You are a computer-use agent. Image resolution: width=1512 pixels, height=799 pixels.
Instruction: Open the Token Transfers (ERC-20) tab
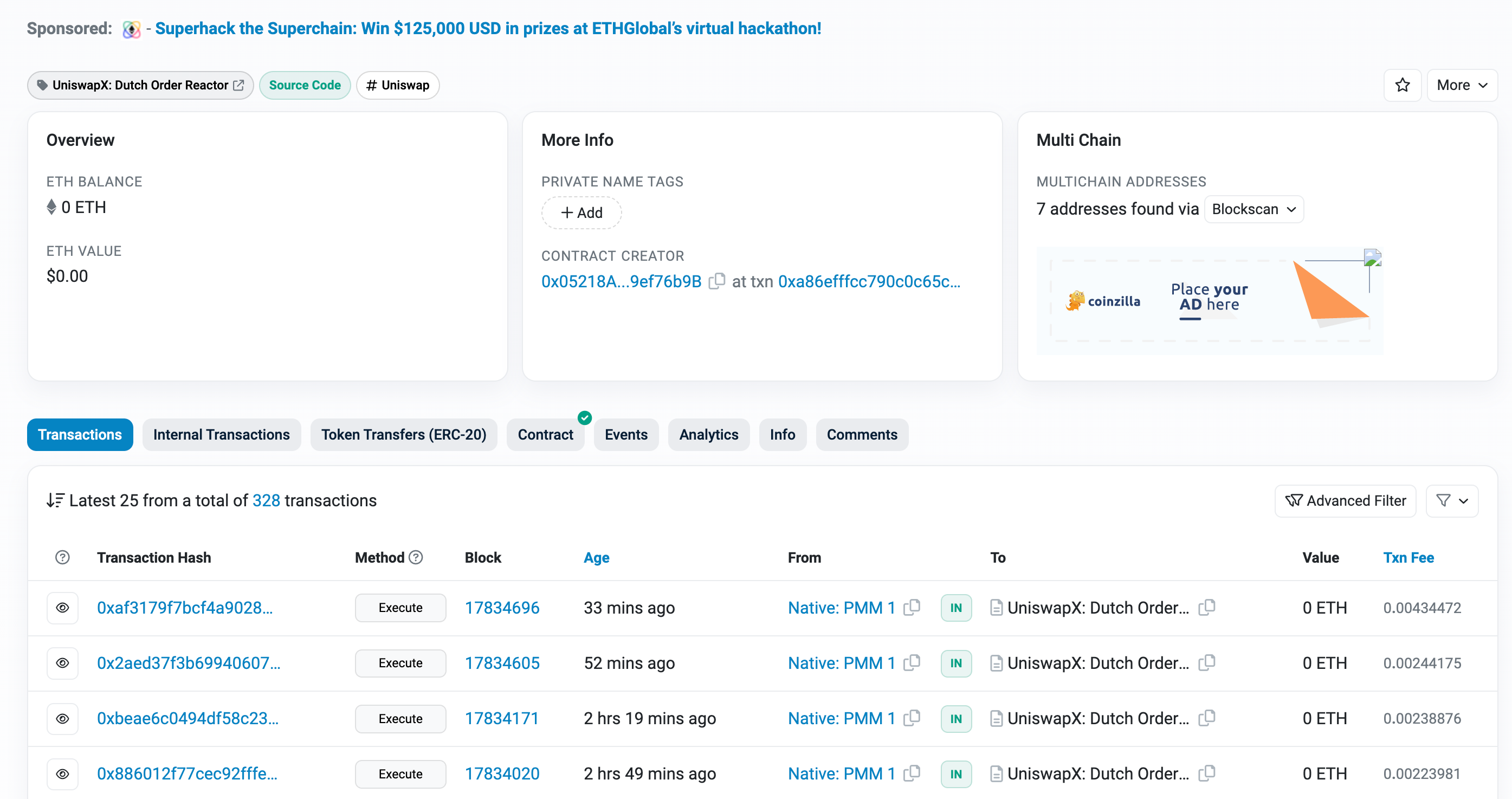click(x=403, y=434)
